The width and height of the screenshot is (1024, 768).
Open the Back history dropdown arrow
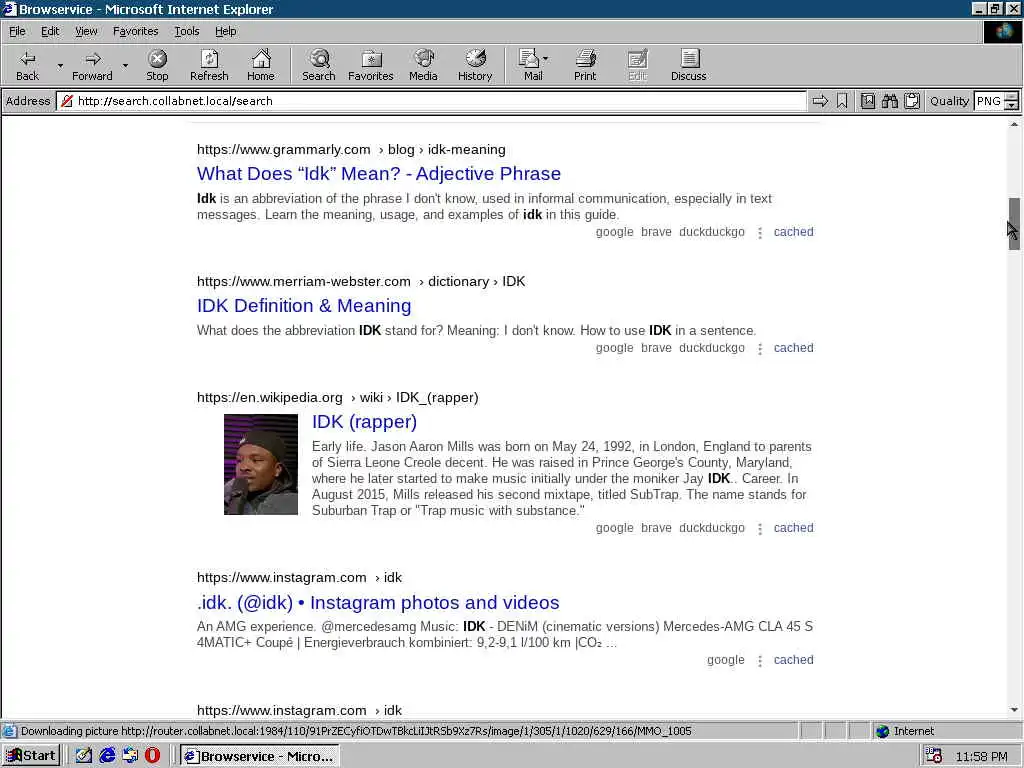[60, 65]
